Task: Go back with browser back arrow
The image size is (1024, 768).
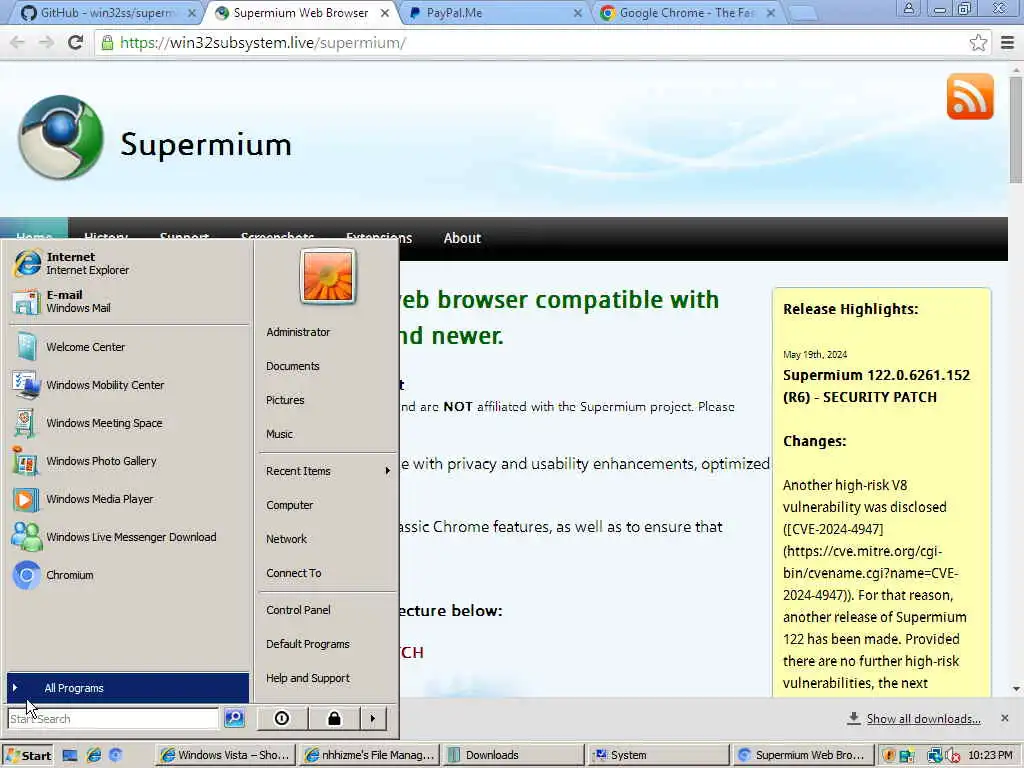Action: [x=17, y=42]
